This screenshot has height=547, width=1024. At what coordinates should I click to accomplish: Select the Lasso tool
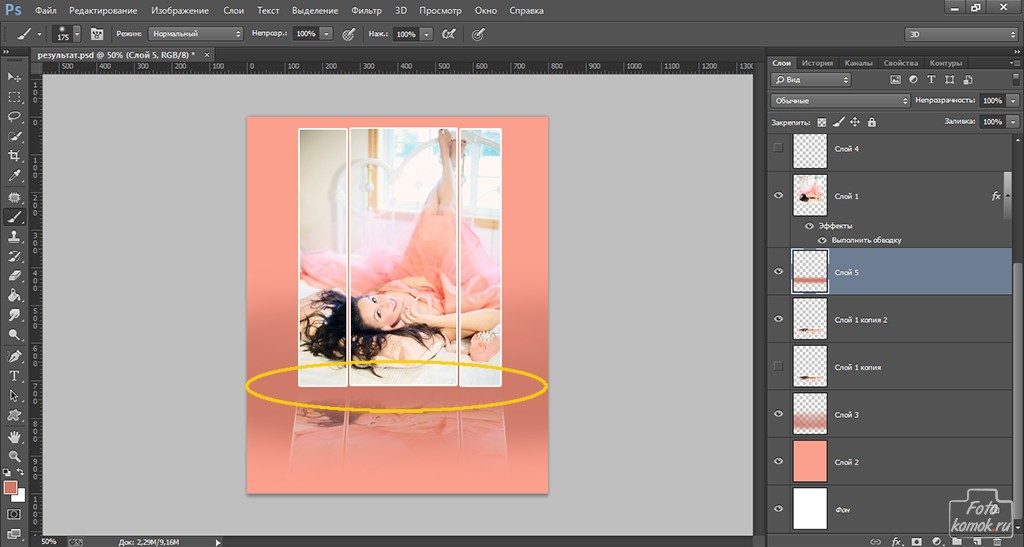[14, 116]
